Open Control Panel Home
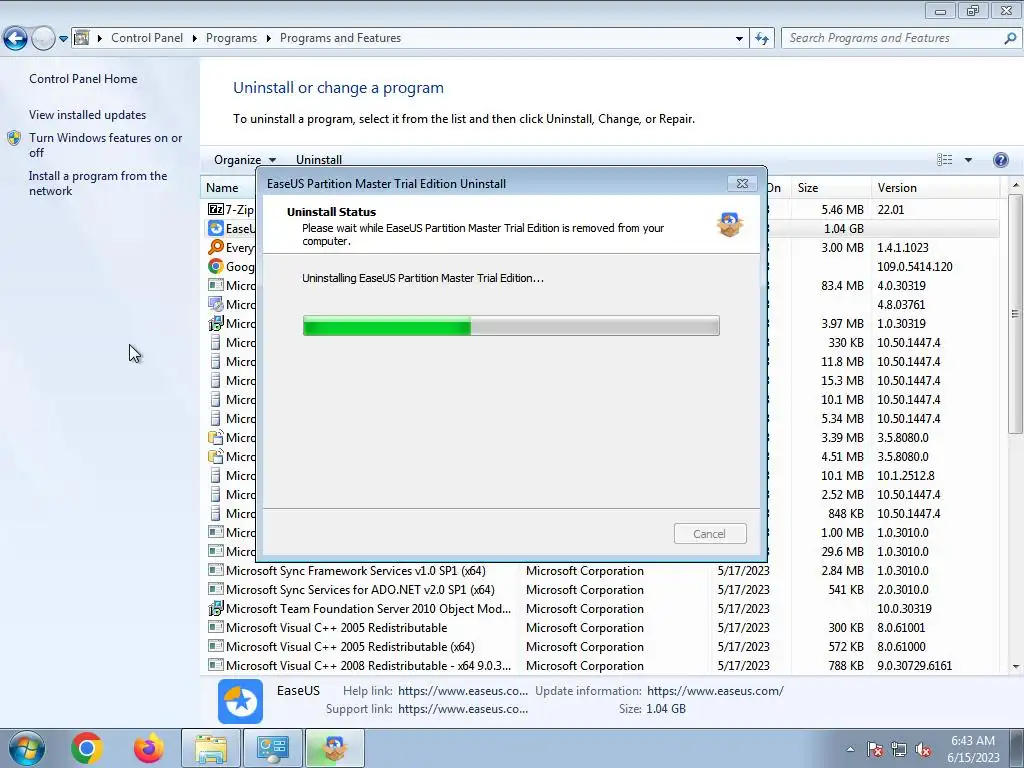The height and width of the screenshot is (768, 1024). coord(83,78)
